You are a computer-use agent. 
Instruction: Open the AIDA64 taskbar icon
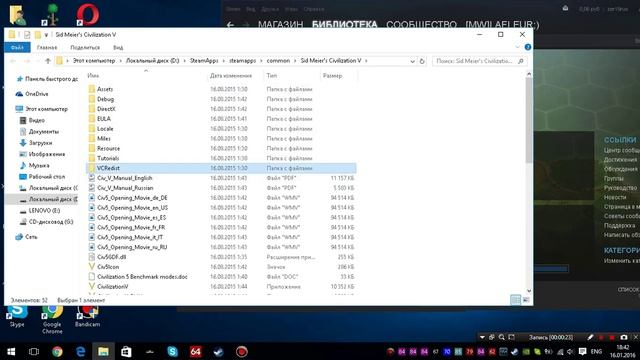(x=196, y=351)
